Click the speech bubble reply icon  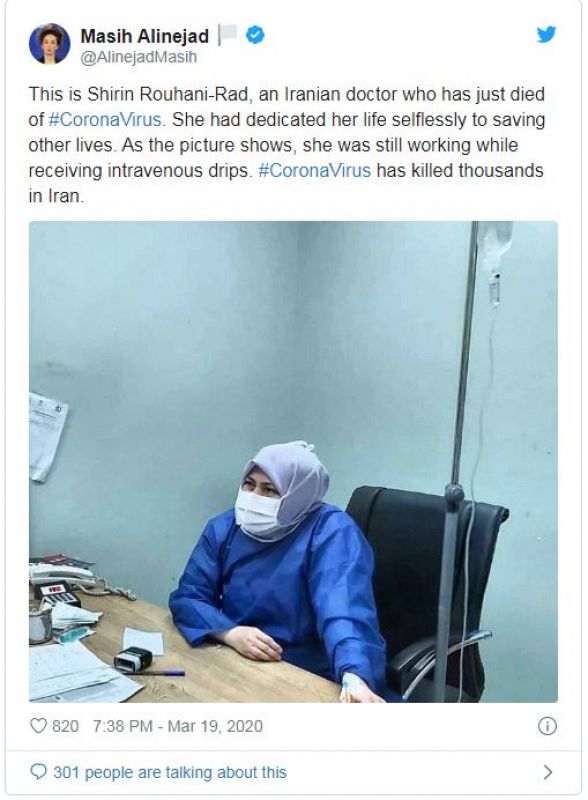tap(39, 771)
